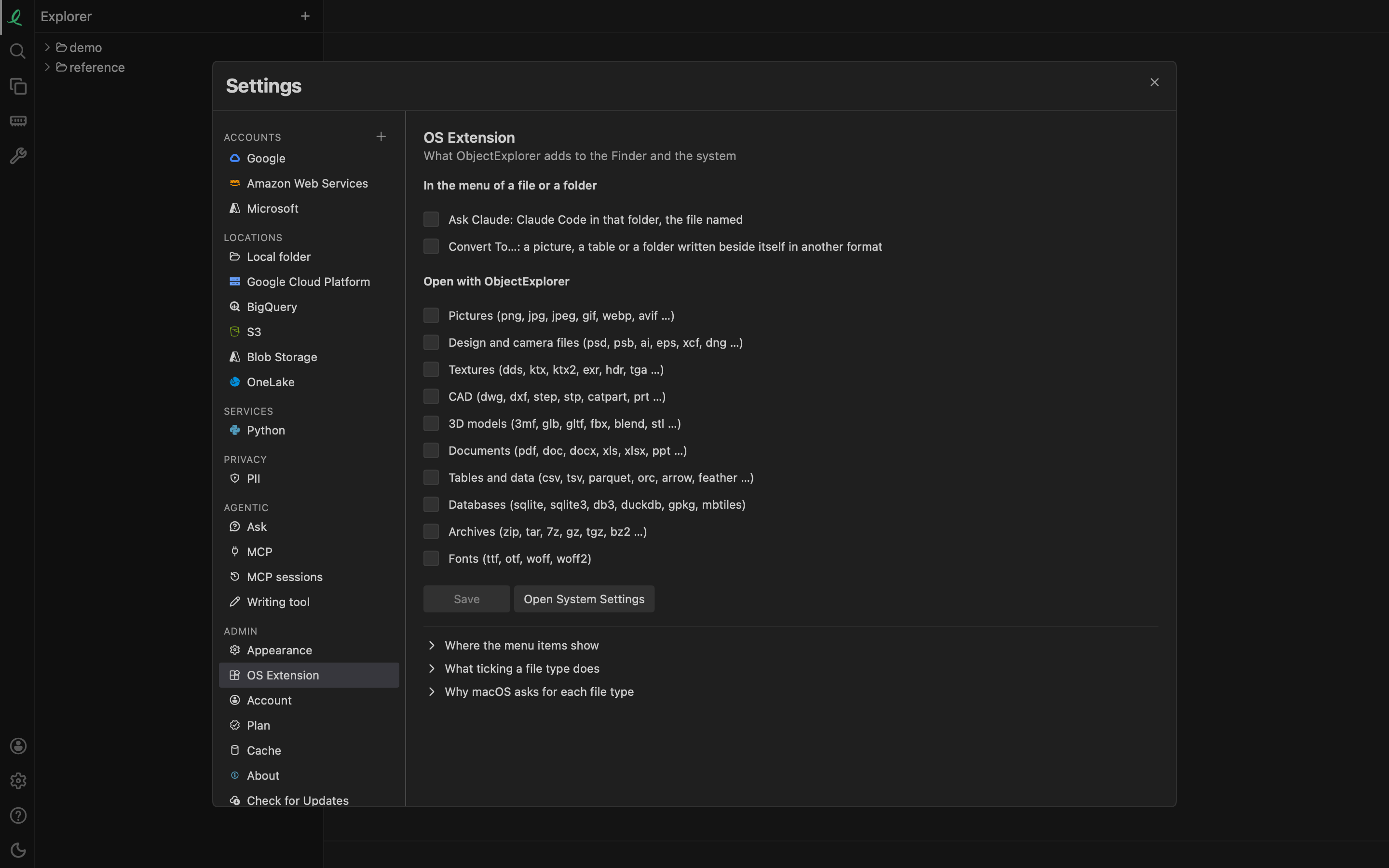Tick the Textures (dds, ktx) checkbox
Screen dimensions: 1389x868
pos(431,369)
